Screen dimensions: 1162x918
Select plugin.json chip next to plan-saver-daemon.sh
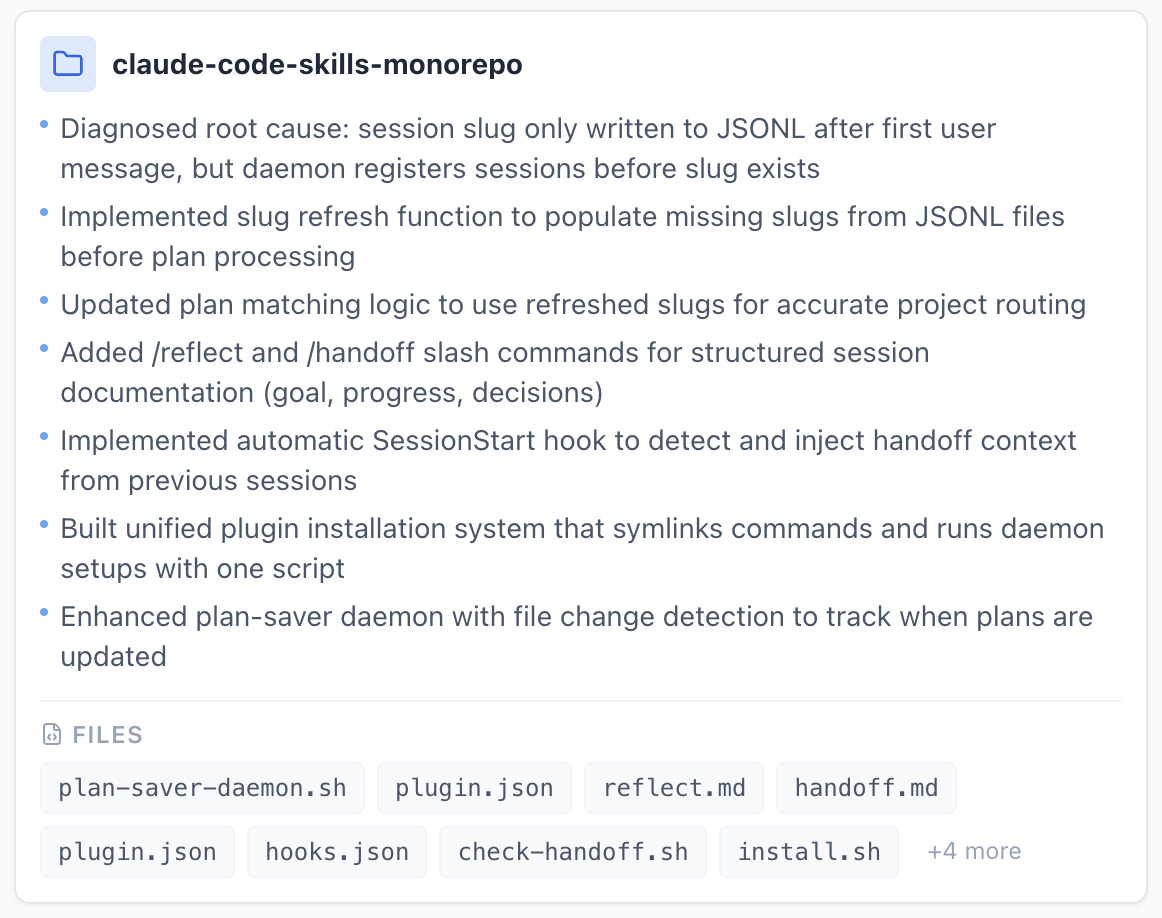click(x=474, y=788)
